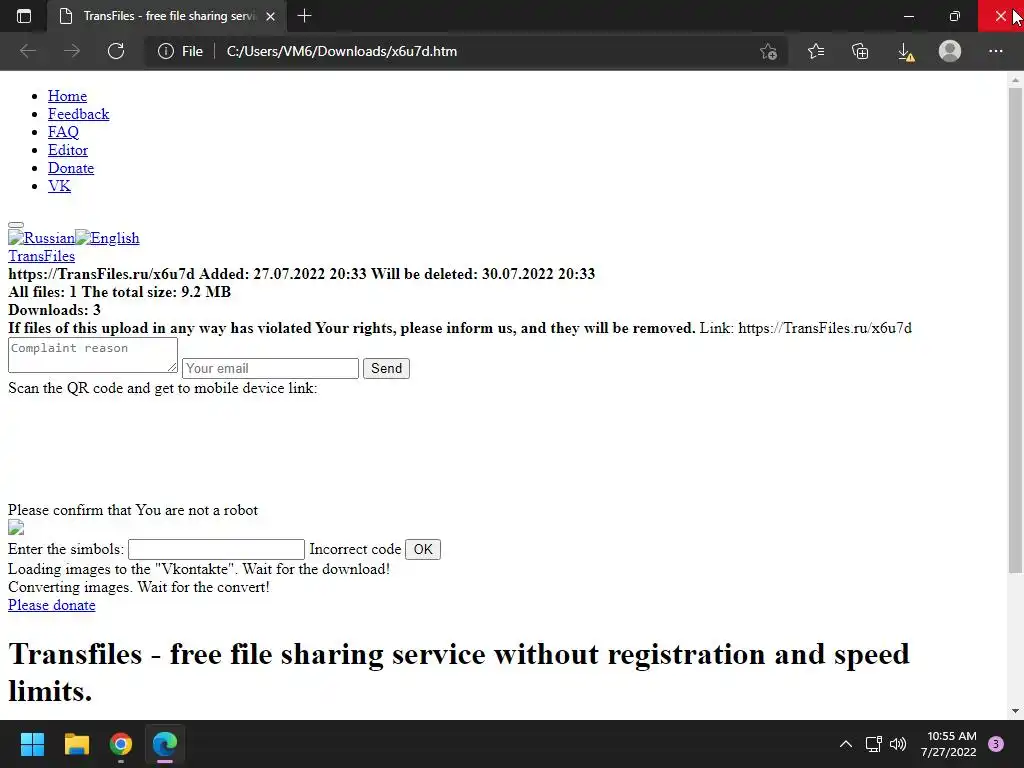This screenshot has height=768, width=1024.
Task: Switch language to English
Action: tap(107, 238)
